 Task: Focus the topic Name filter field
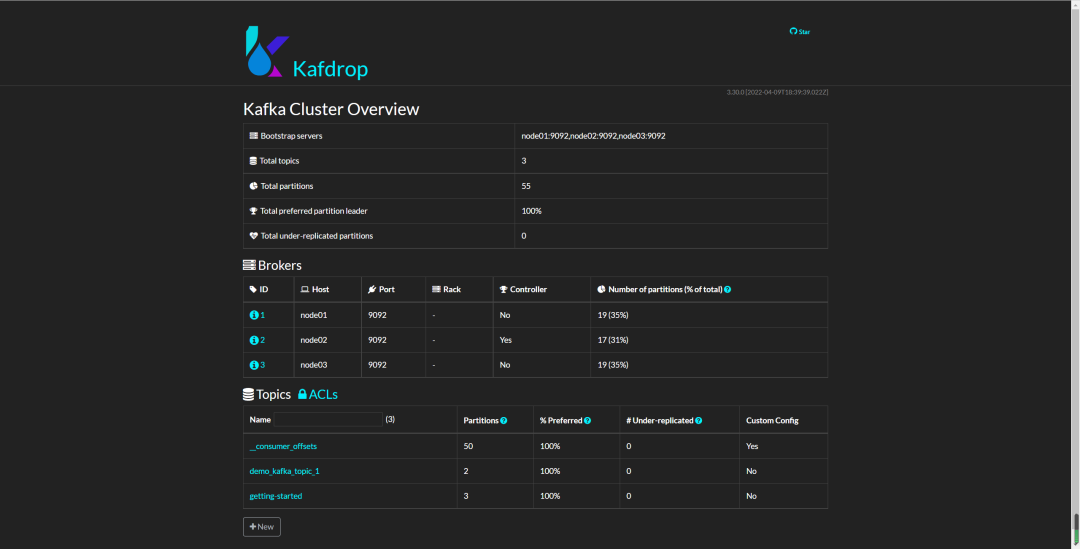(328, 419)
